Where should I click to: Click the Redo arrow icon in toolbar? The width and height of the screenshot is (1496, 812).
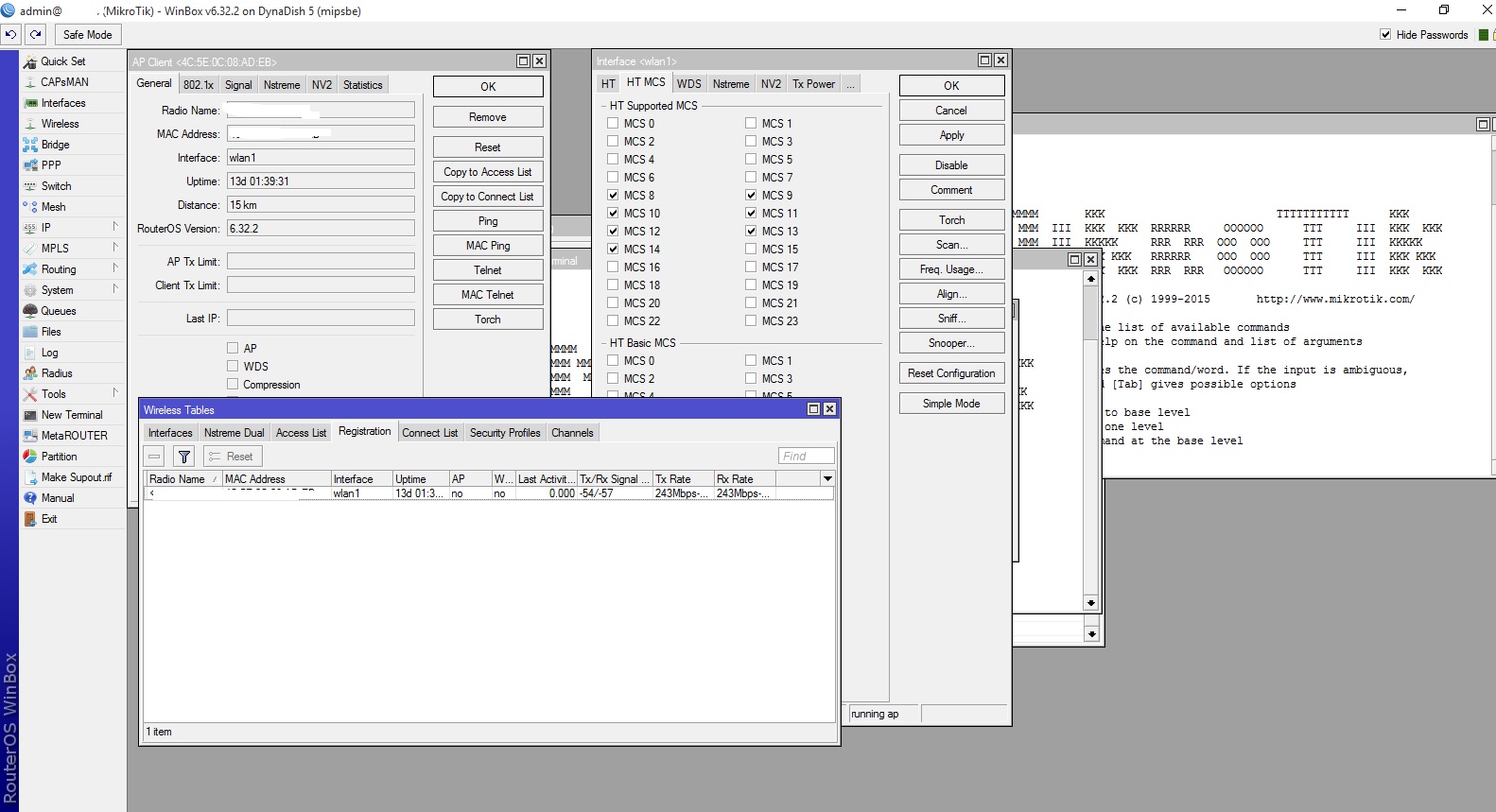(x=35, y=34)
